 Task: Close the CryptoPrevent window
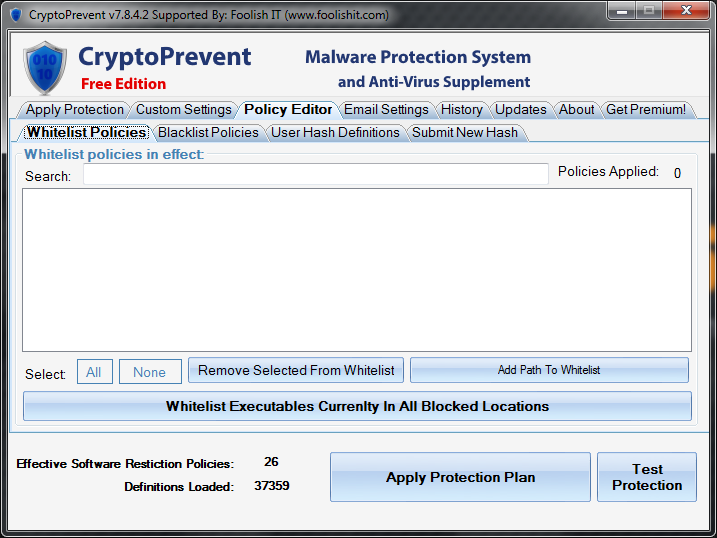click(686, 11)
